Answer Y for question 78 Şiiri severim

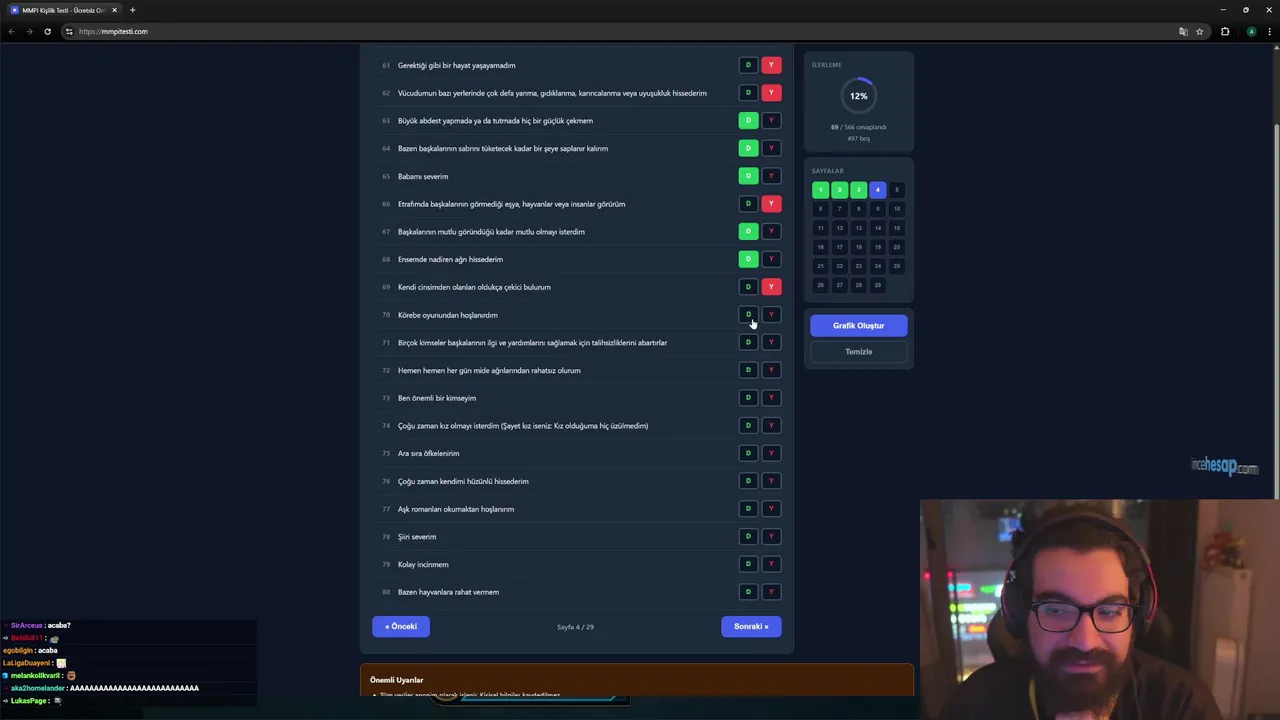[771, 536]
